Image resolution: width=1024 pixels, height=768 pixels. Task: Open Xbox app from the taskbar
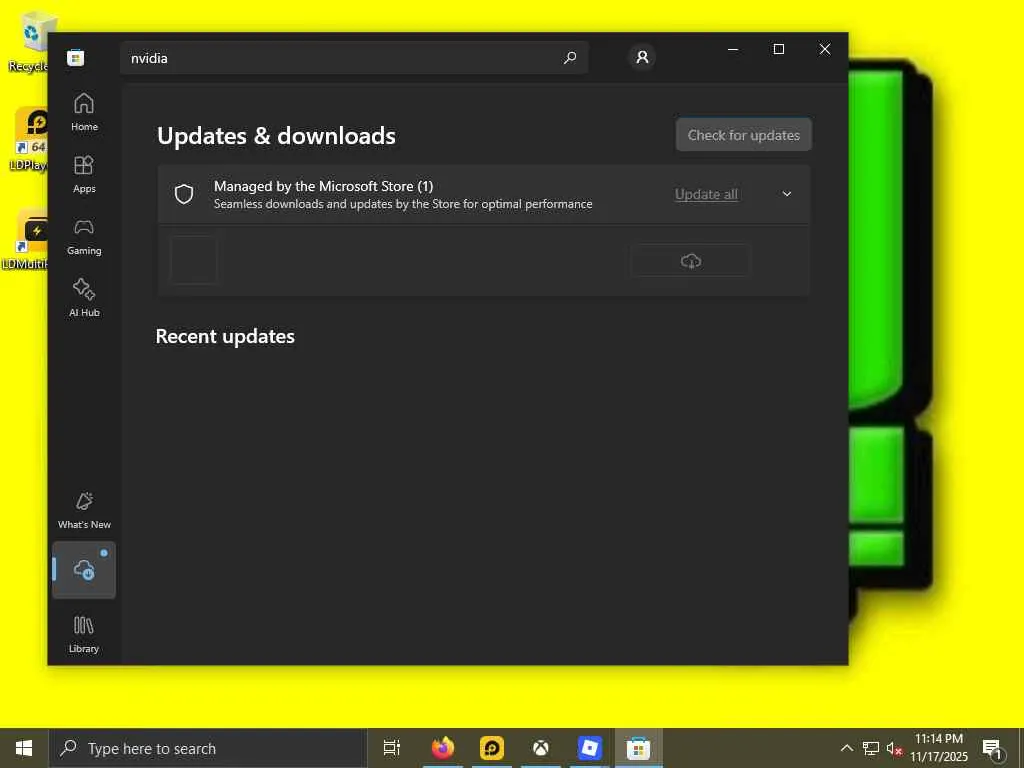point(541,748)
